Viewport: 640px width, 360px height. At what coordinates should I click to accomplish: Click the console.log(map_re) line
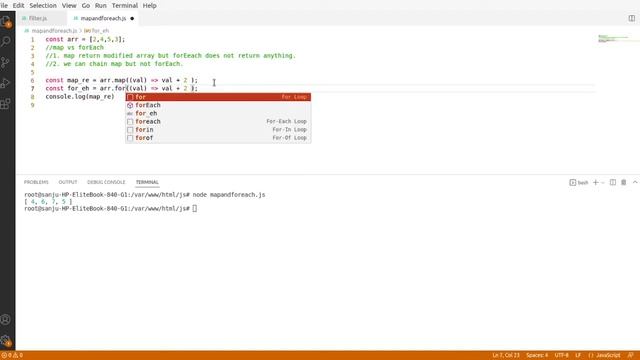[x=80, y=97]
